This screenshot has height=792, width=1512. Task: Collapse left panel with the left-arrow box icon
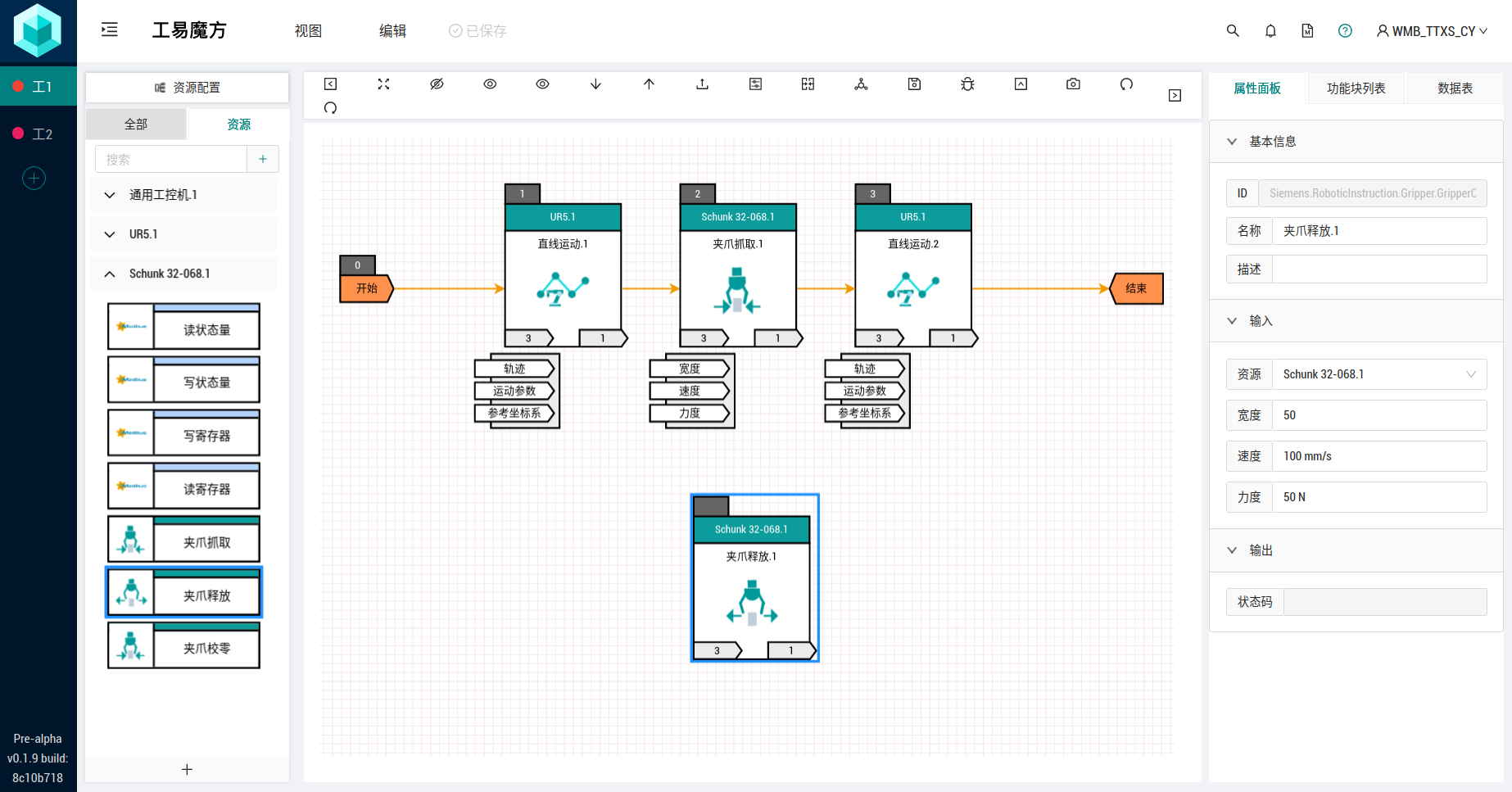click(331, 84)
